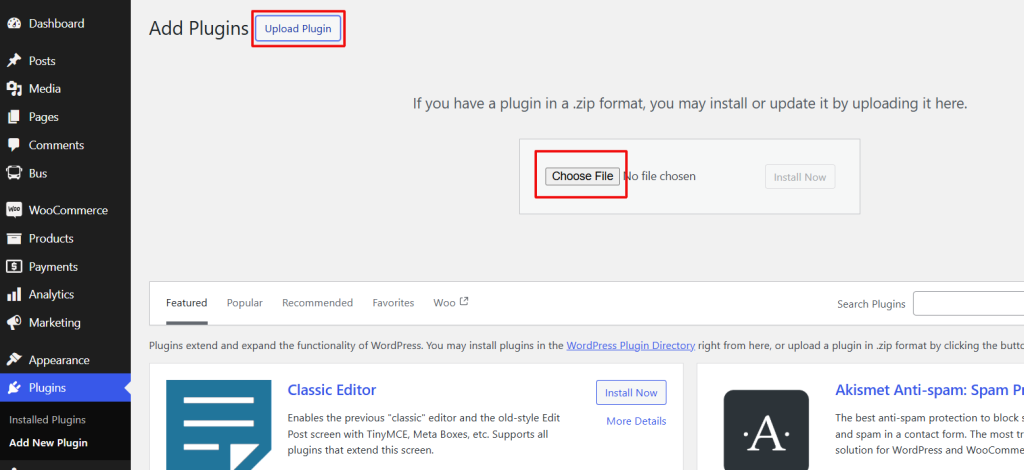Click the Upload Plugin button
Image resolution: width=1024 pixels, height=470 pixels.
298,29
